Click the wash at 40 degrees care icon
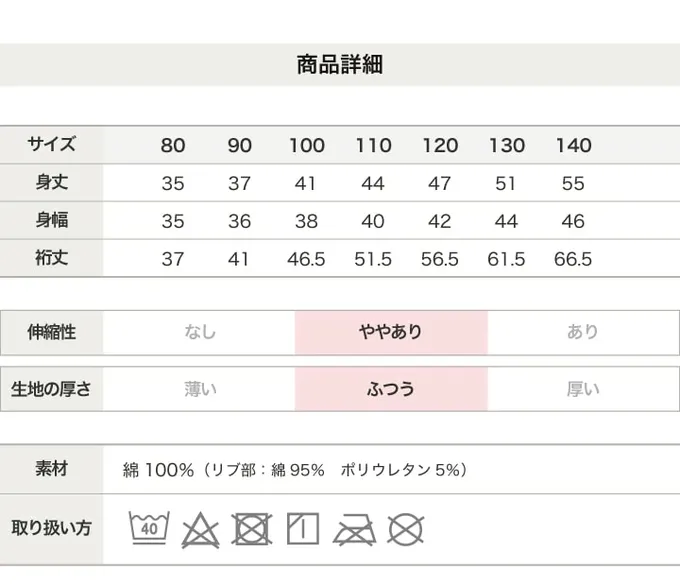The image size is (680, 586). click(x=149, y=527)
